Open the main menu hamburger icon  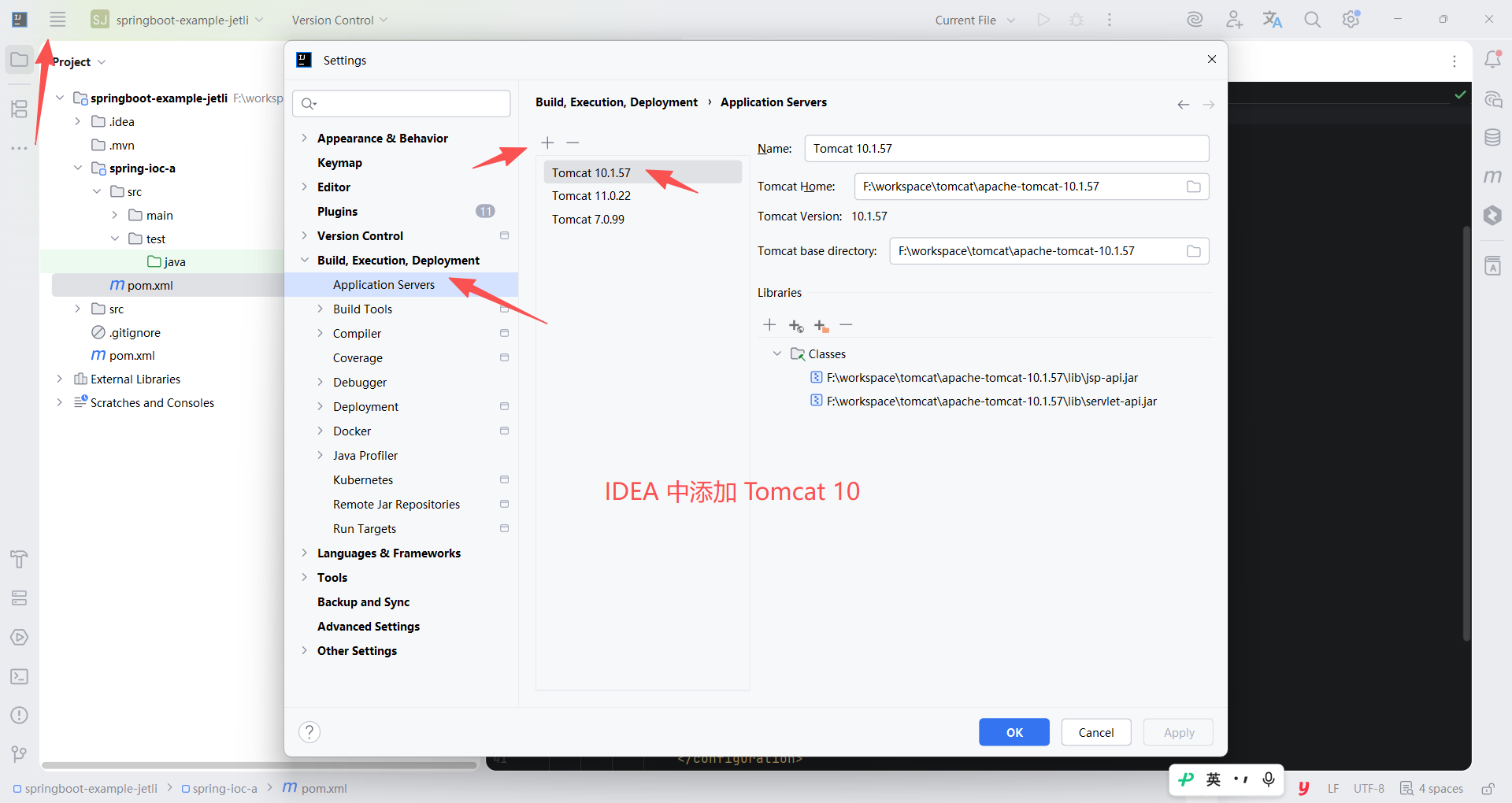(57, 20)
